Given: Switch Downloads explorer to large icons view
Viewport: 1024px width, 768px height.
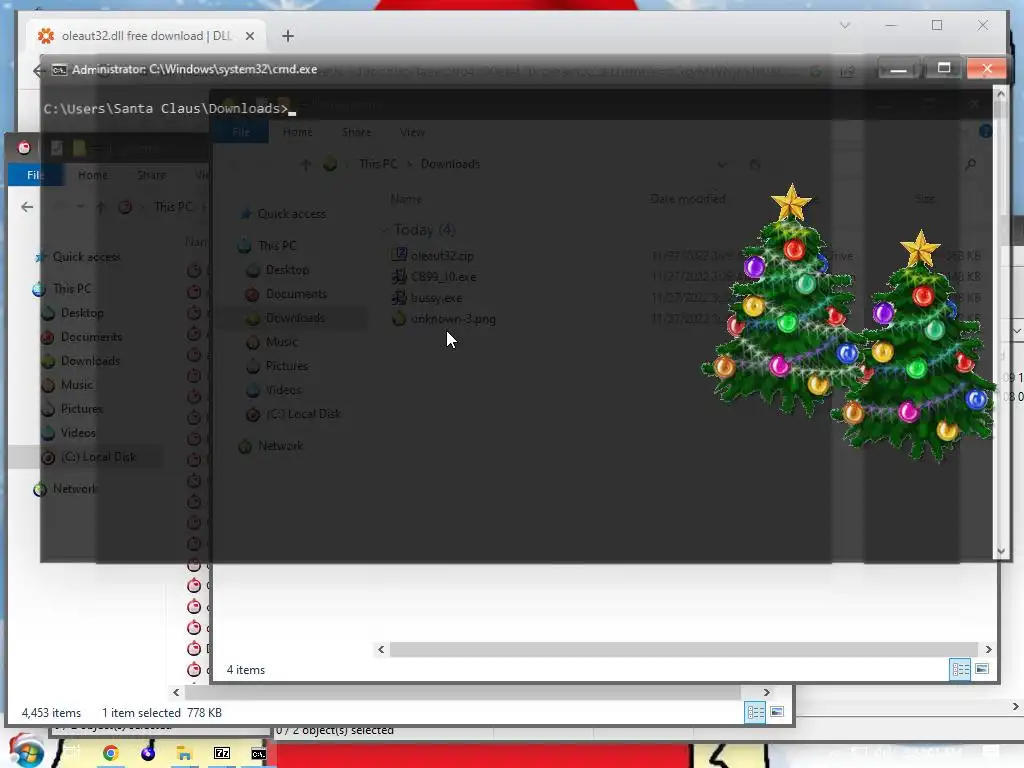Looking at the screenshot, I should pyautogui.click(x=982, y=669).
